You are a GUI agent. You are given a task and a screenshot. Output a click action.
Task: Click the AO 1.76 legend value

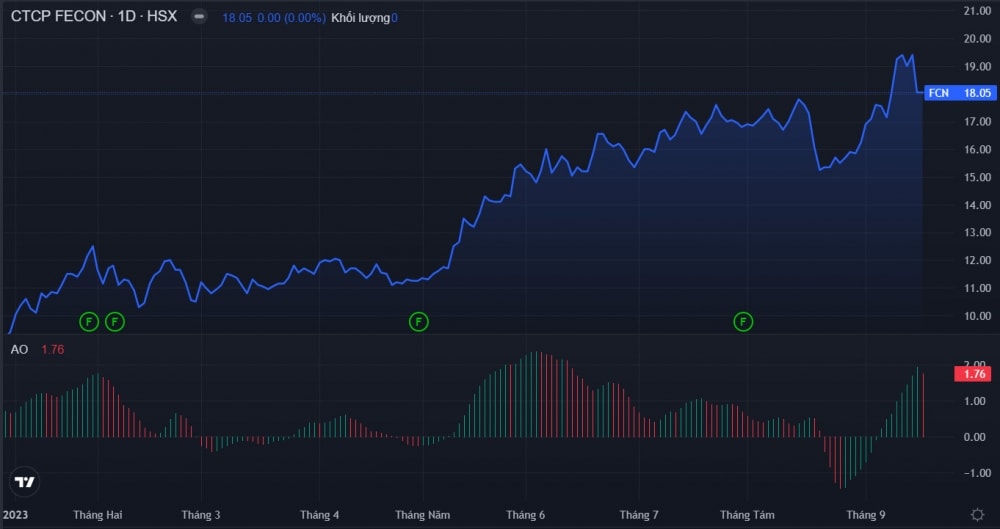[x=53, y=350]
